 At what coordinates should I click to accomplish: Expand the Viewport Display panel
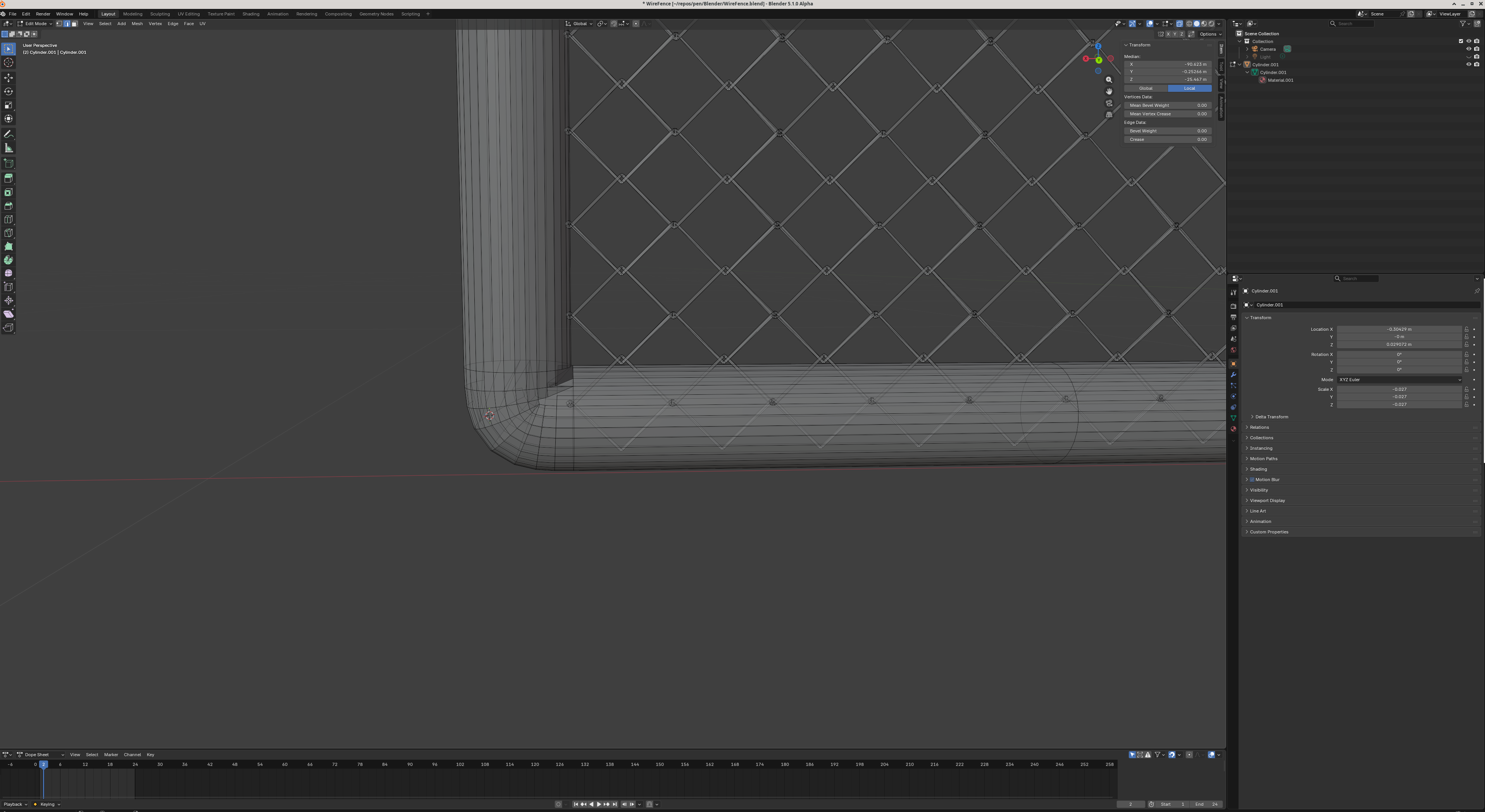point(1267,500)
